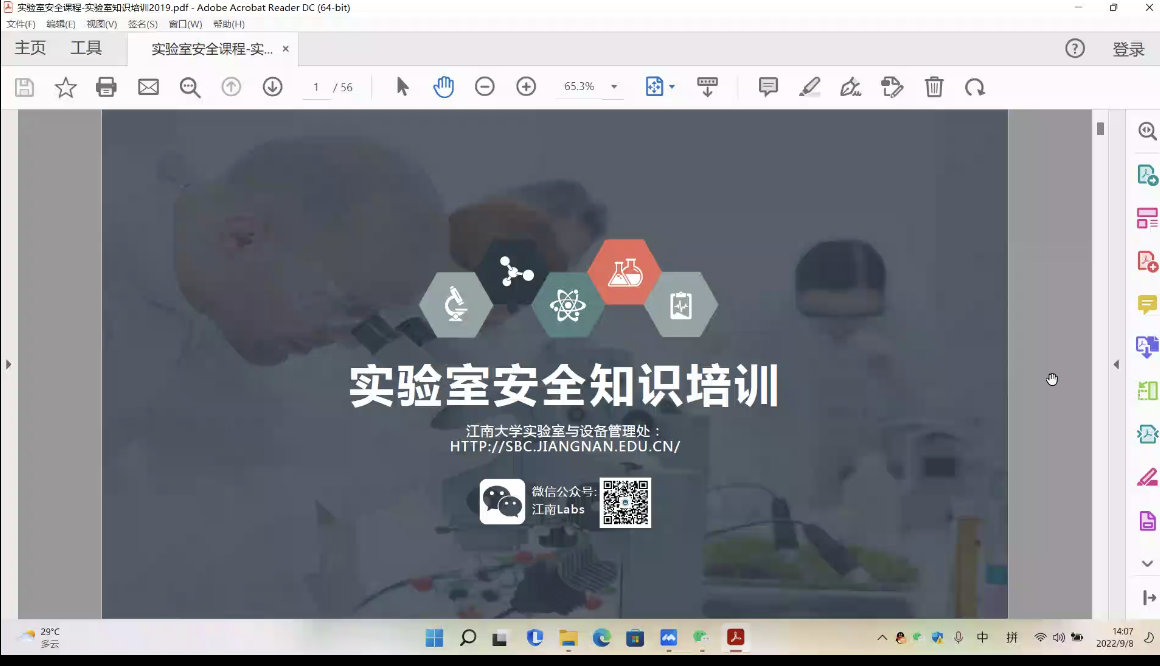The width and height of the screenshot is (1160, 666).
Task: Click the Save file icon
Action: tap(25, 87)
